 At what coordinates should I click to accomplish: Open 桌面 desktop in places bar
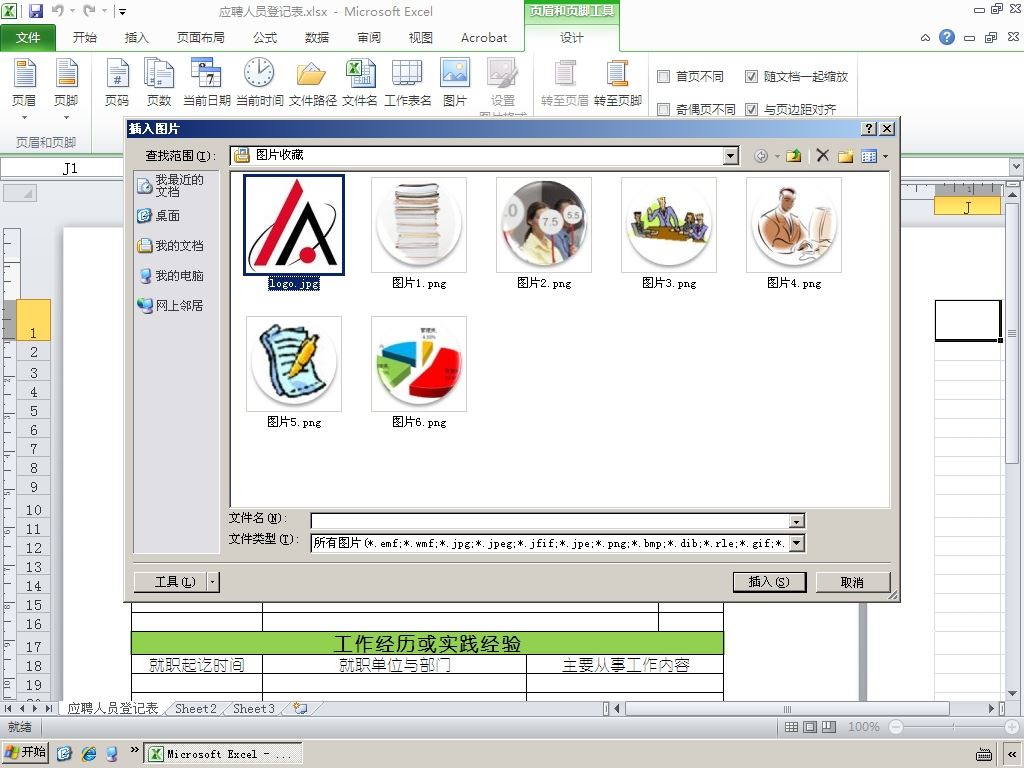coord(159,216)
